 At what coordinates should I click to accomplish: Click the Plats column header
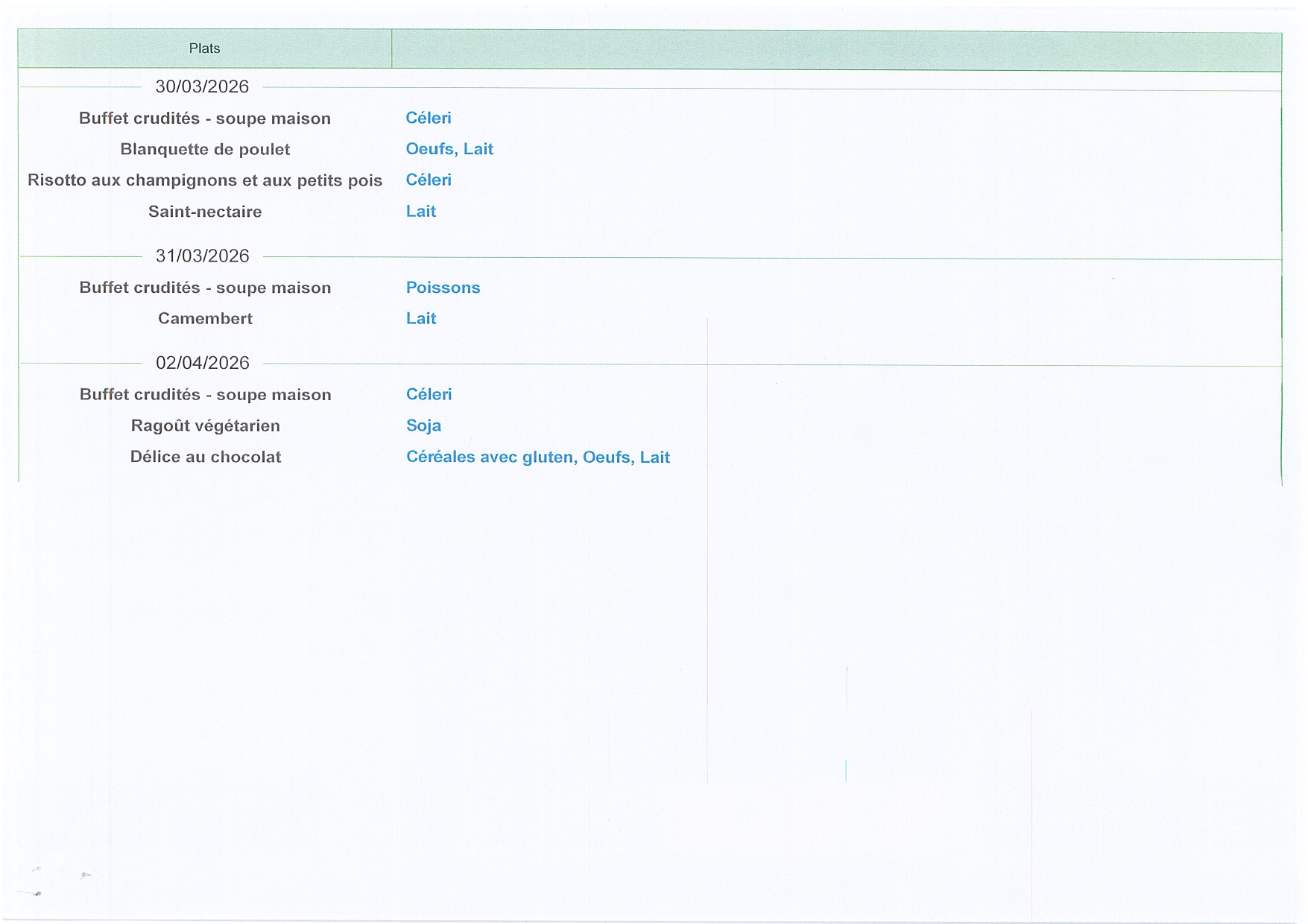204,48
